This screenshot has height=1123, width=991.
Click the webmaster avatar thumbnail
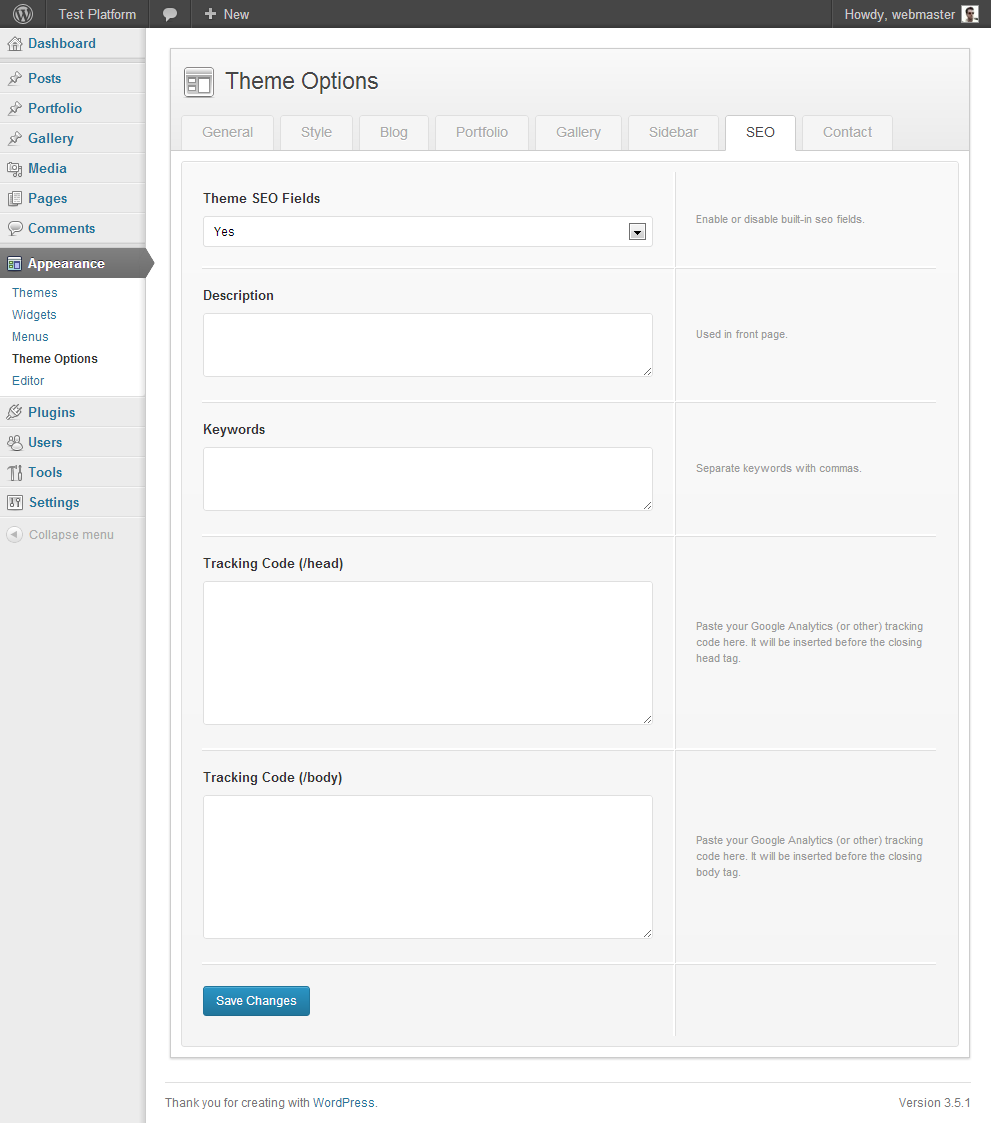(x=969, y=14)
